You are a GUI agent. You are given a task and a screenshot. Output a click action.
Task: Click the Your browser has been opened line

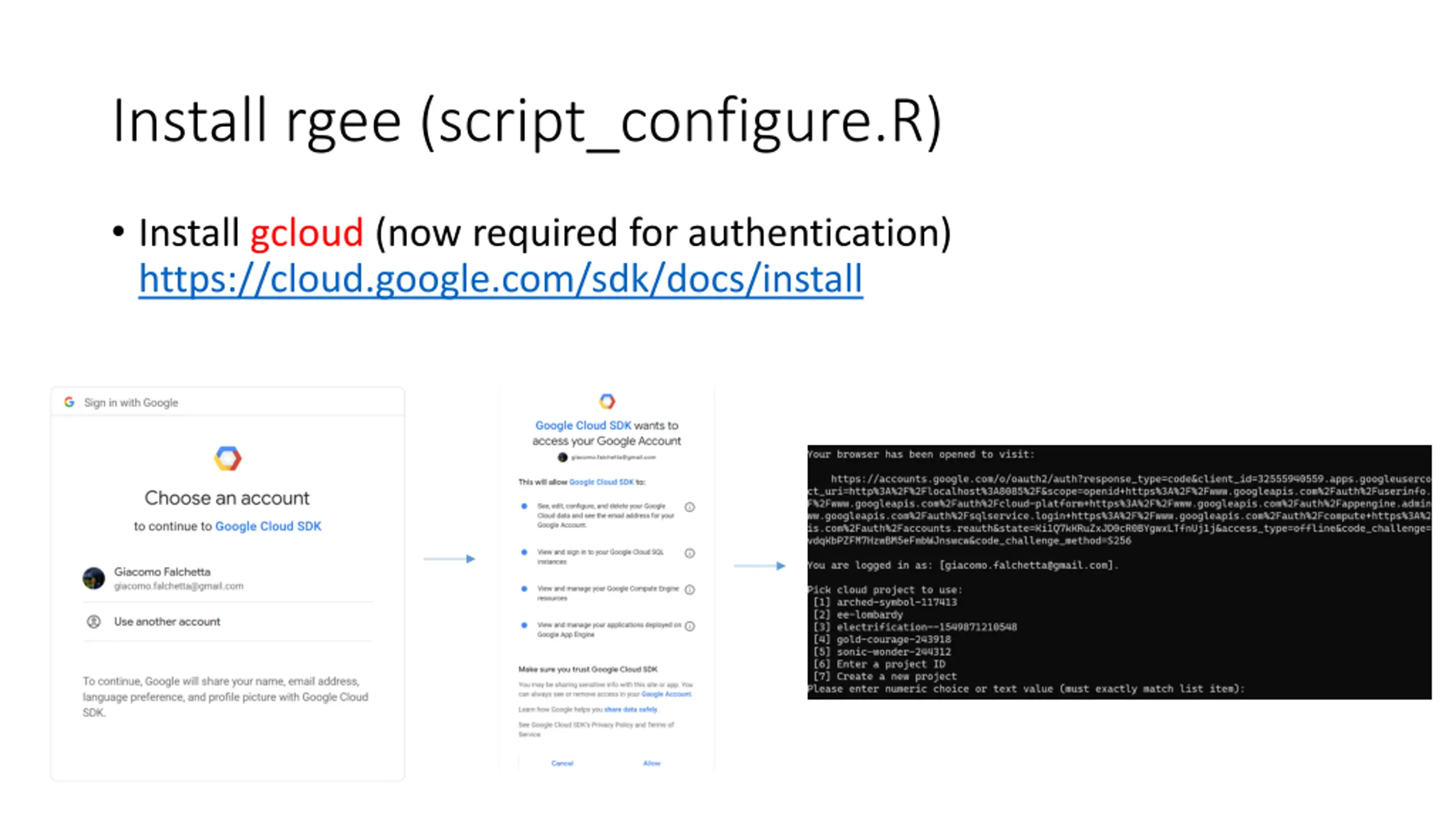tap(921, 454)
